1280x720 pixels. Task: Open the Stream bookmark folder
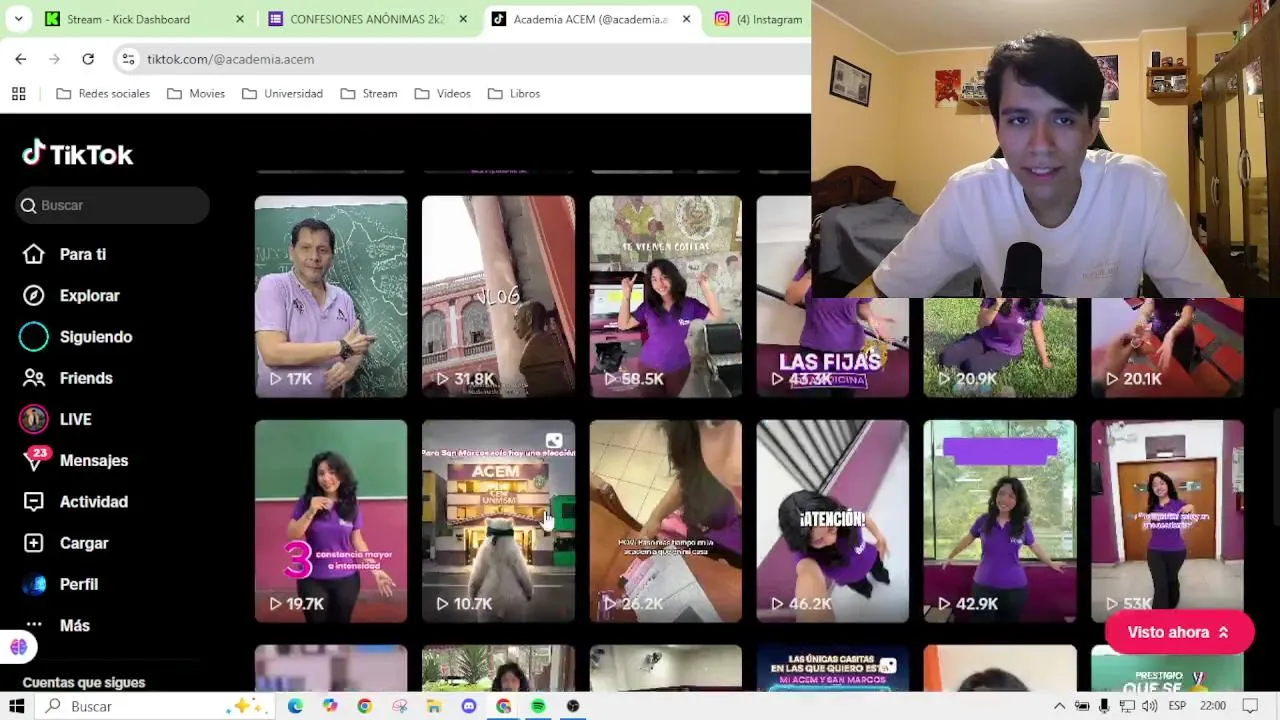[369, 93]
